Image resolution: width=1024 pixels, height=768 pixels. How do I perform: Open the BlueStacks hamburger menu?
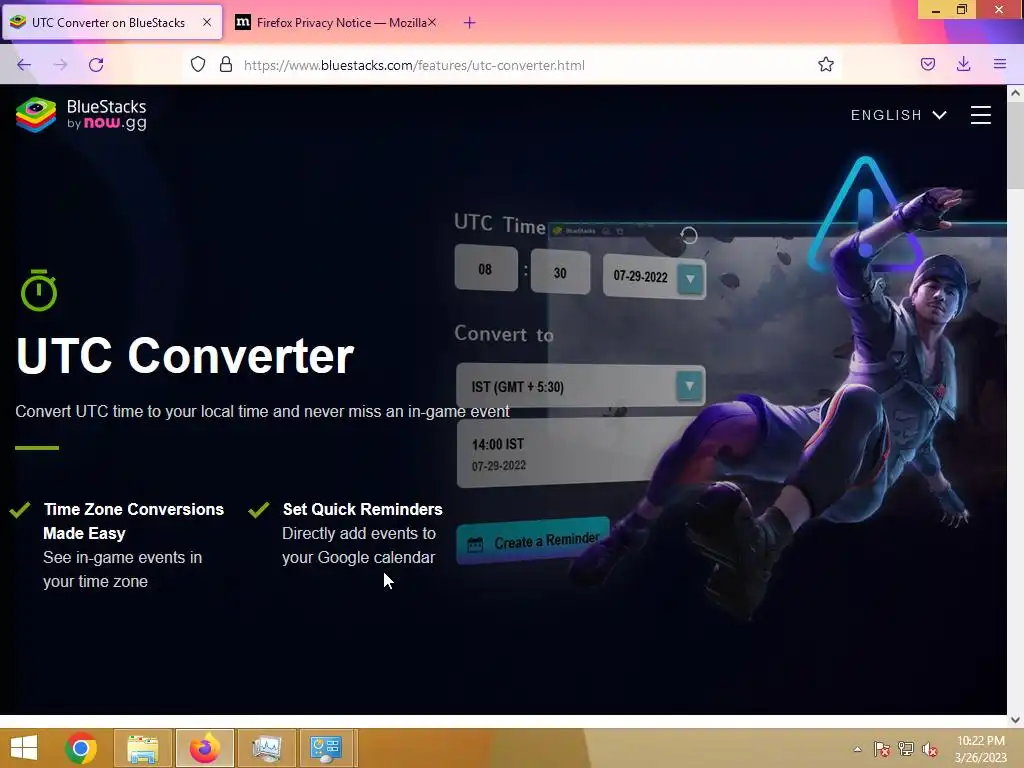980,115
